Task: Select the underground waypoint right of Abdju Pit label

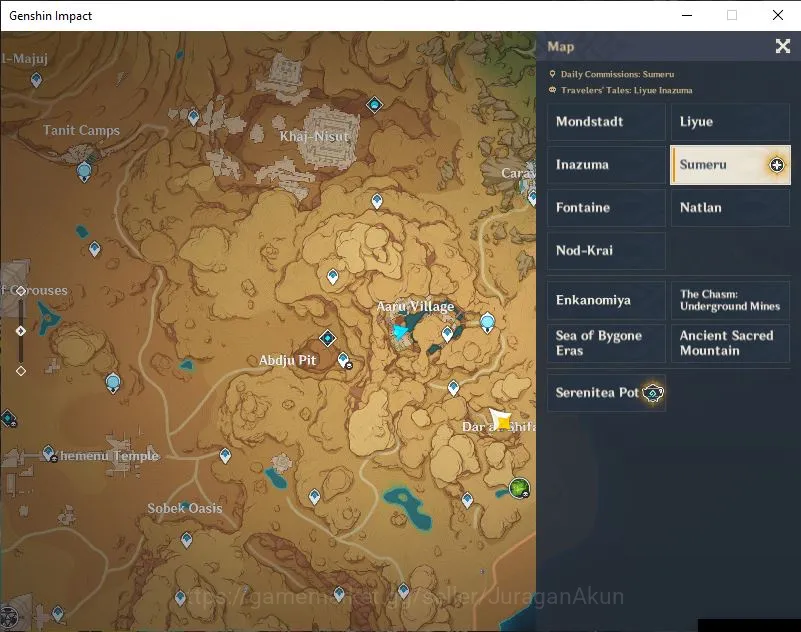Action: point(344,360)
